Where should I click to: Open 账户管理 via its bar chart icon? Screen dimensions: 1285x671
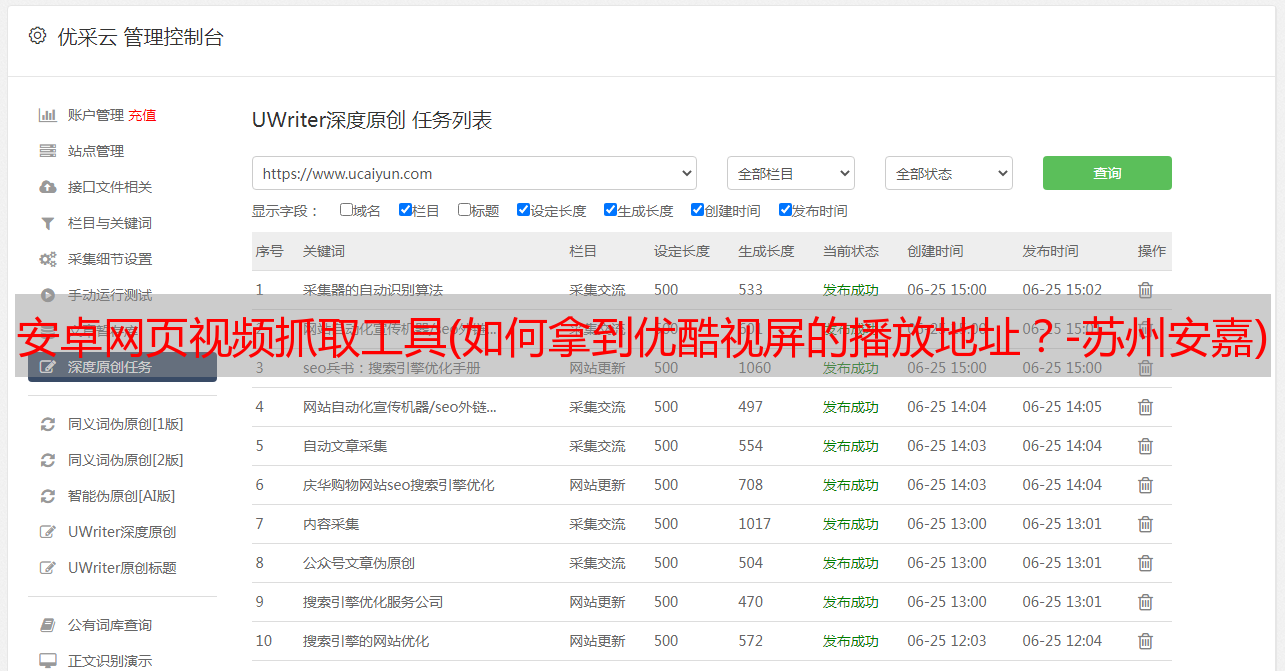tap(47, 115)
